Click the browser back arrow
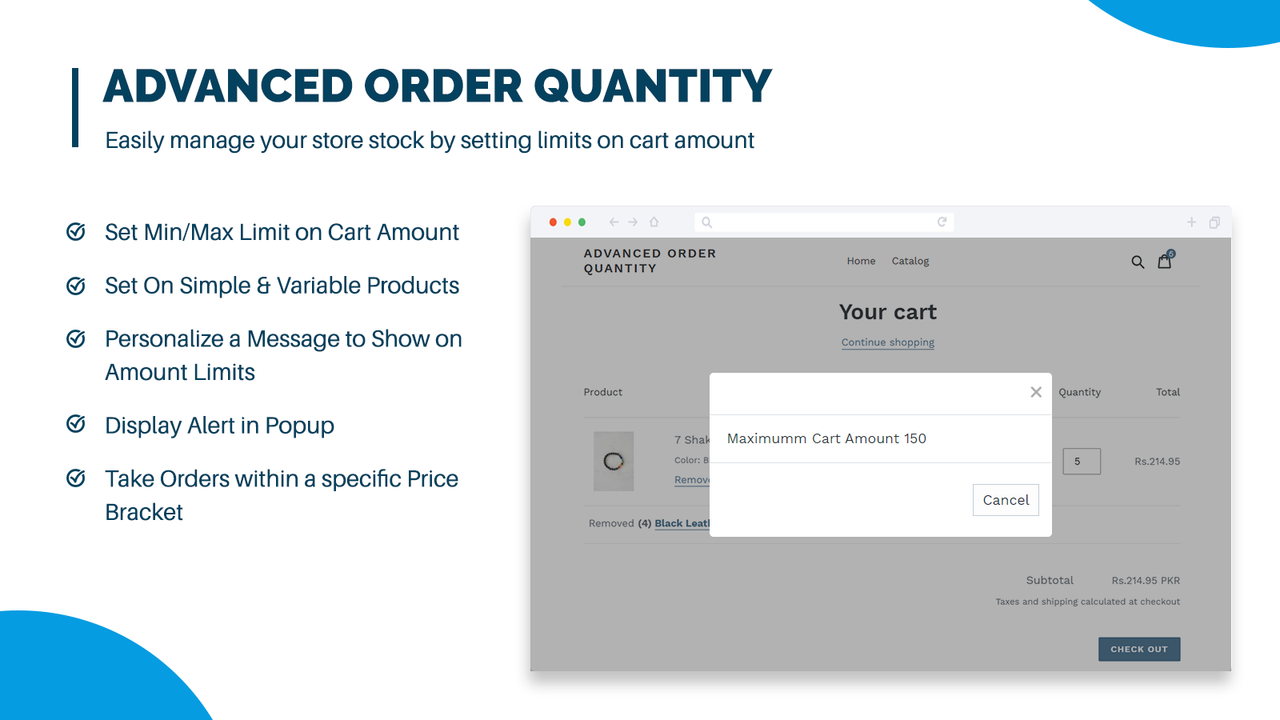The width and height of the screenshot is (1280, 720). (613, 222)
